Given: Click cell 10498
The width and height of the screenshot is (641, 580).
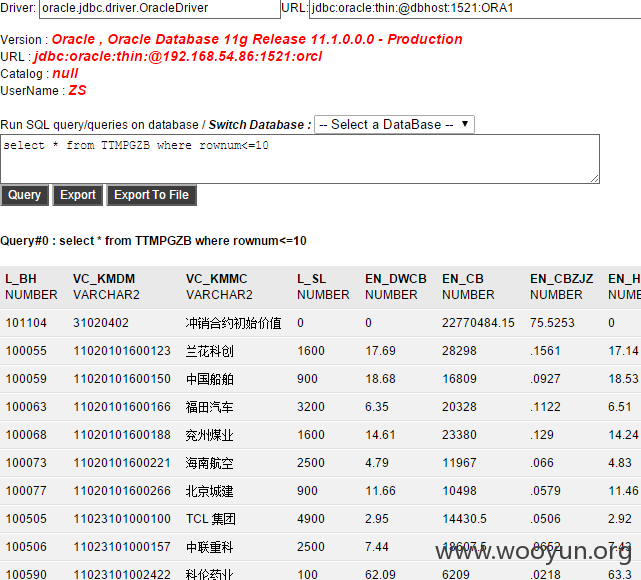Looking at the screenshot, I should [x=459, y=491].
